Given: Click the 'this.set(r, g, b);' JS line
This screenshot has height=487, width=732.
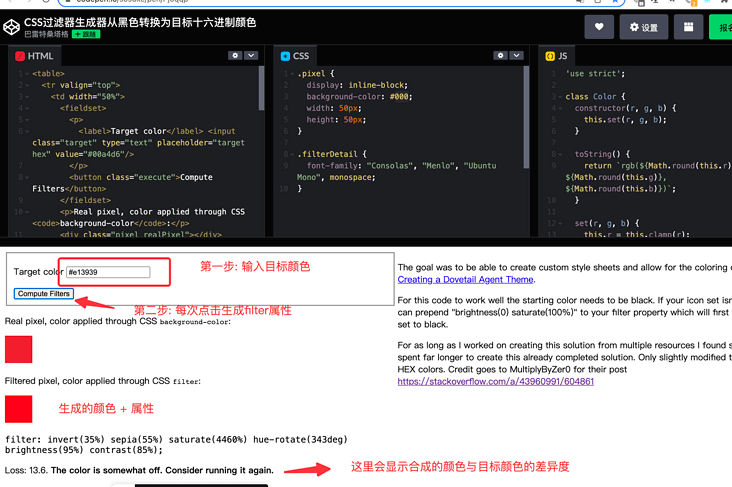Looking at the screenshot, I should (x=625, y=120).
